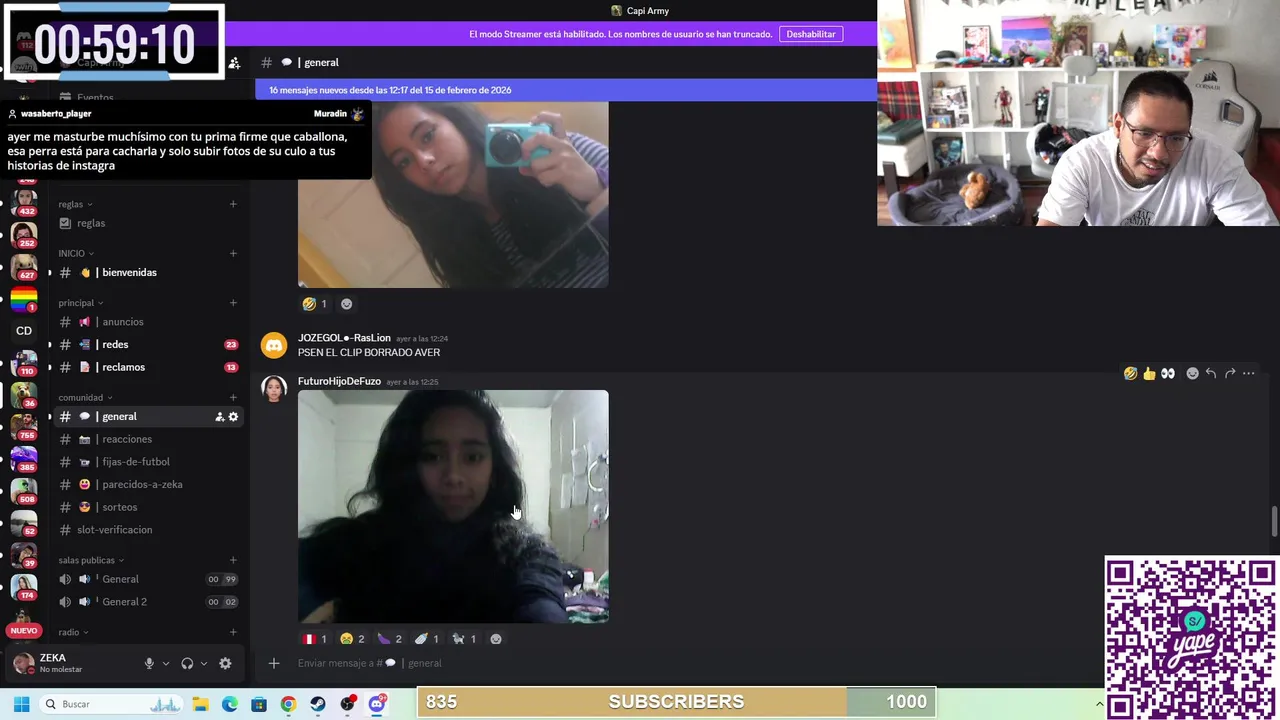Collapse the comunidad category

pos(85,398)
